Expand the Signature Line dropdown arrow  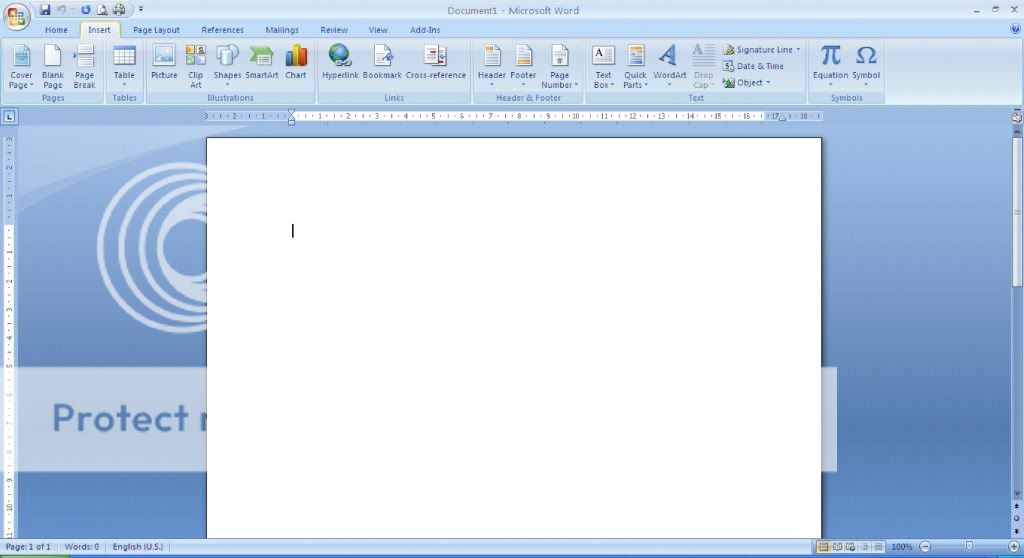(798, 50)
